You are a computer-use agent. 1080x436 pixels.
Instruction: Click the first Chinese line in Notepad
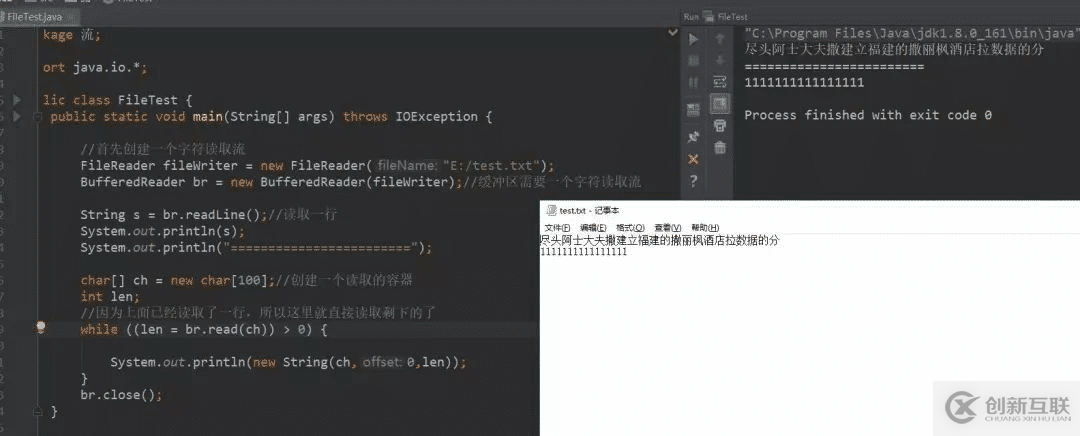coord(660,241)
